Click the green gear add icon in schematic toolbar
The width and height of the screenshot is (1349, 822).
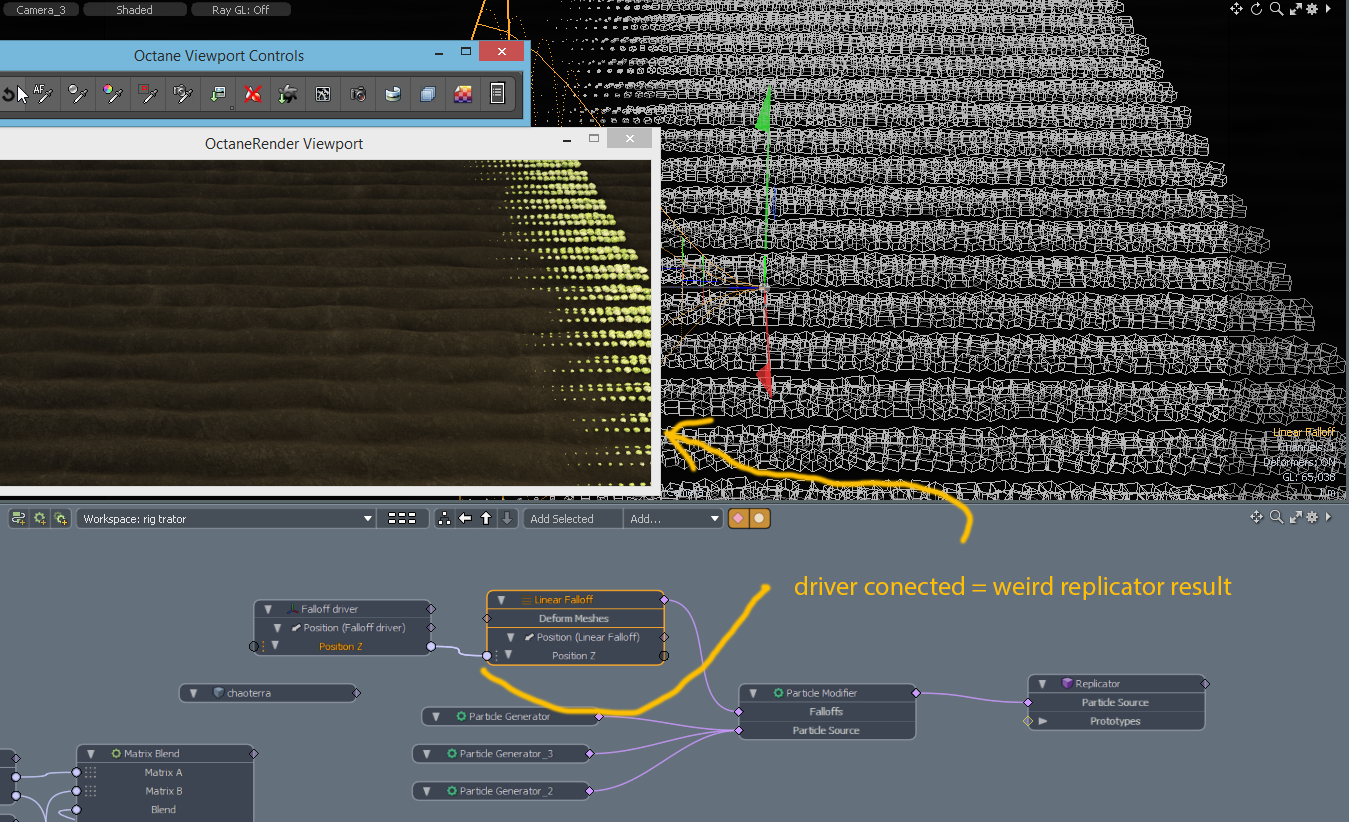pos(40,518)
